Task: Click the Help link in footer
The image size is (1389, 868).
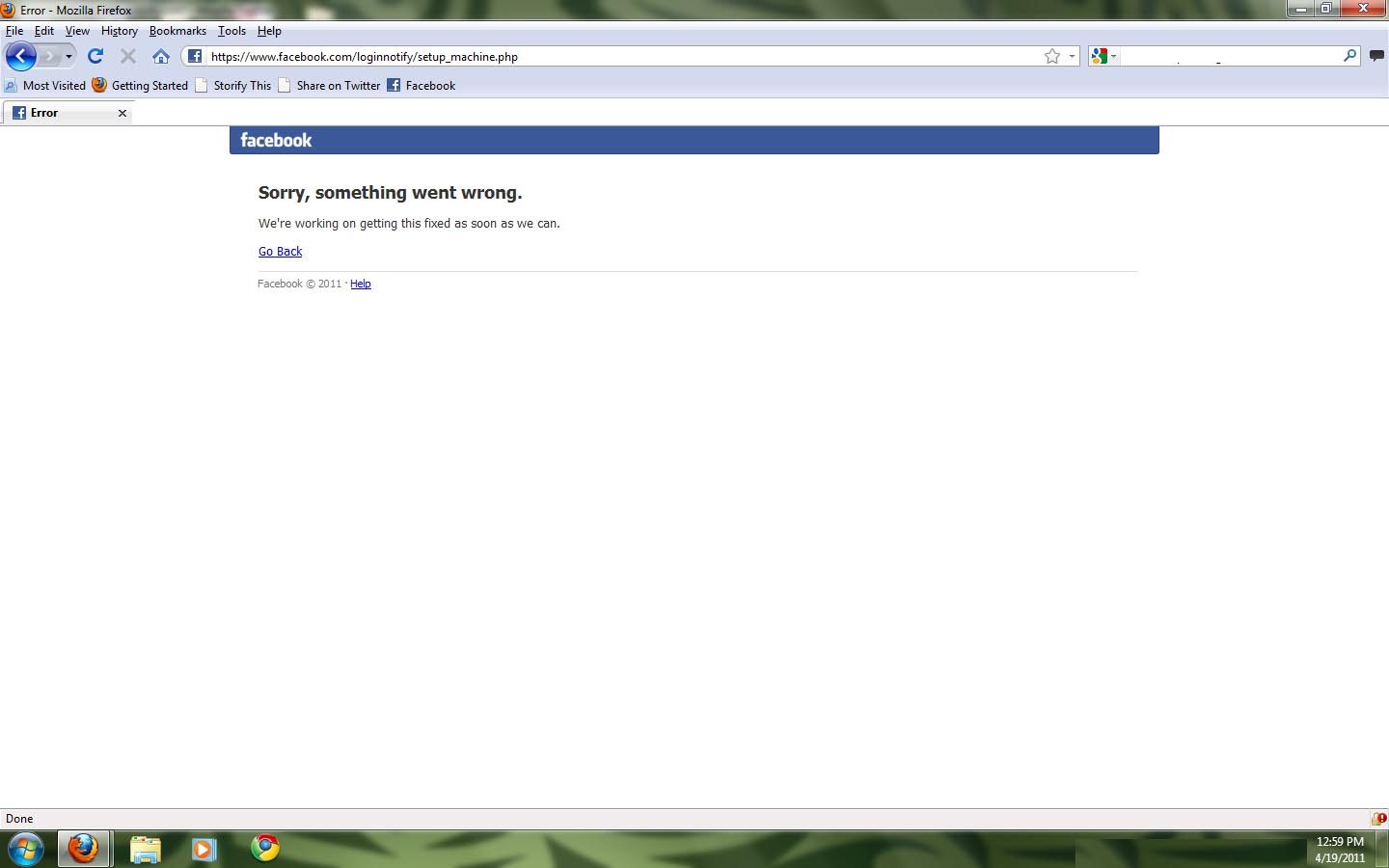Action: 360,284
